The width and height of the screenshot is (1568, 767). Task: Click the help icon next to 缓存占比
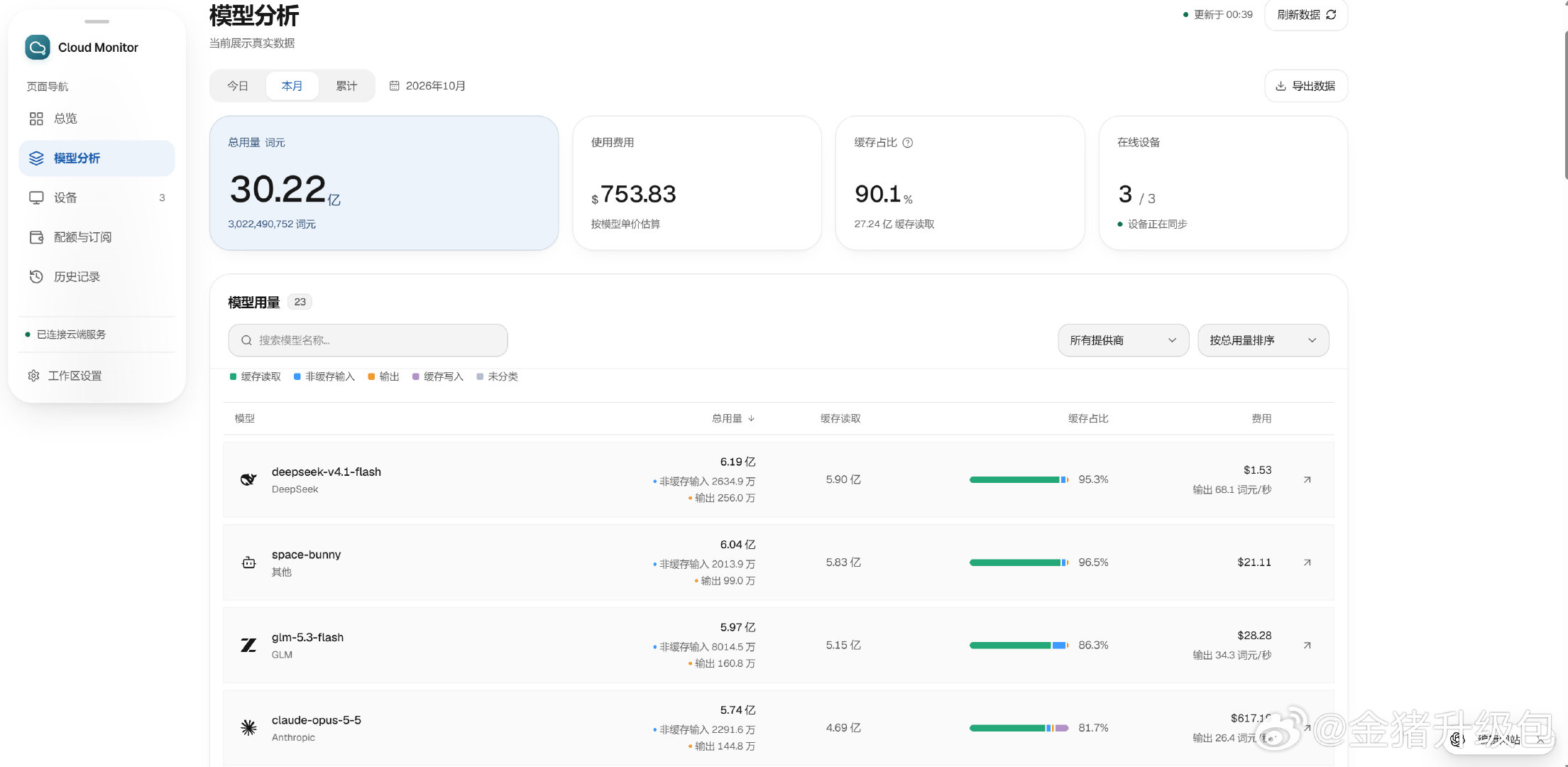(907, 143)
